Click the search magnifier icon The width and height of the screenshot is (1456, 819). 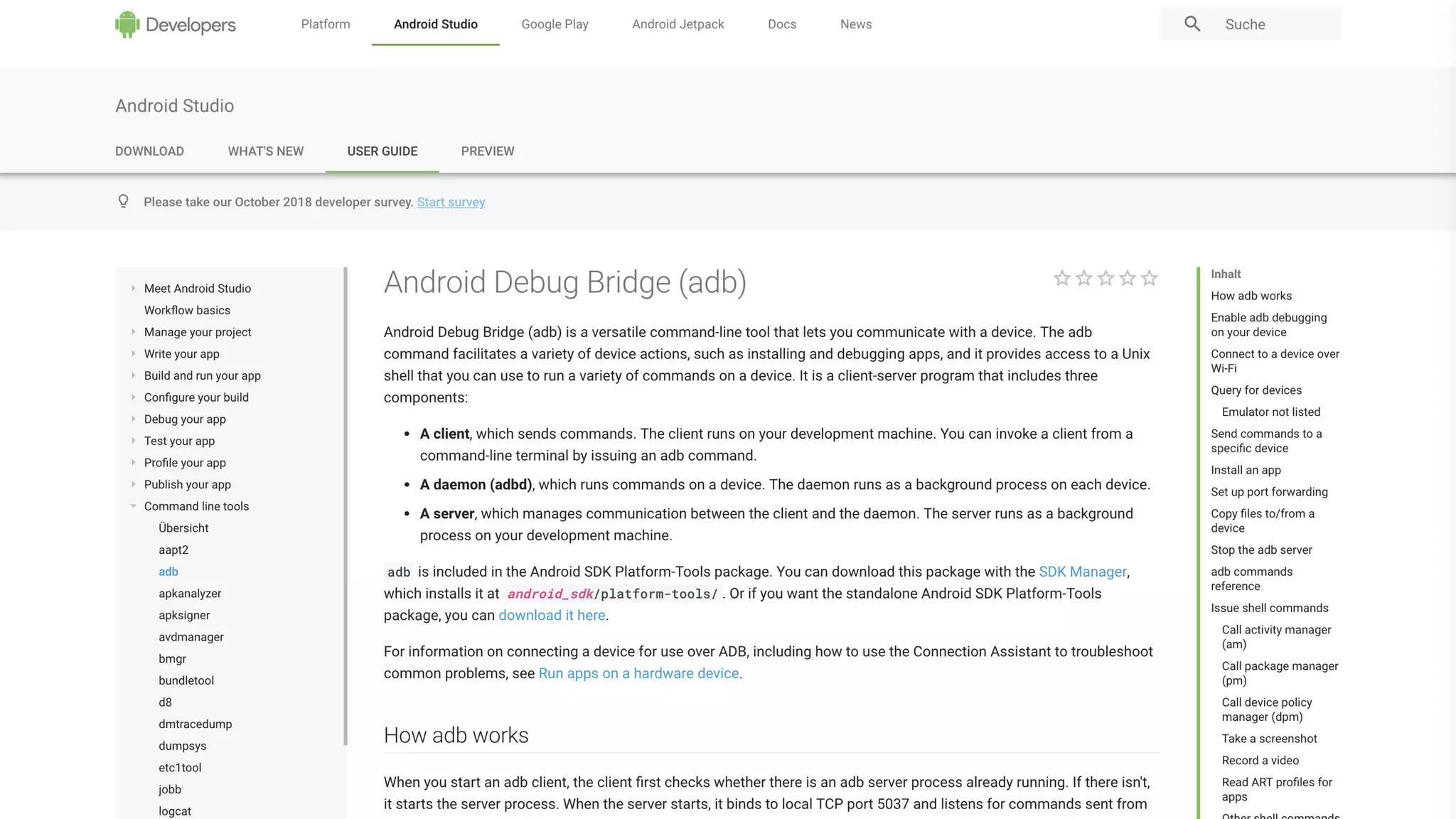tap(1192, 24)
